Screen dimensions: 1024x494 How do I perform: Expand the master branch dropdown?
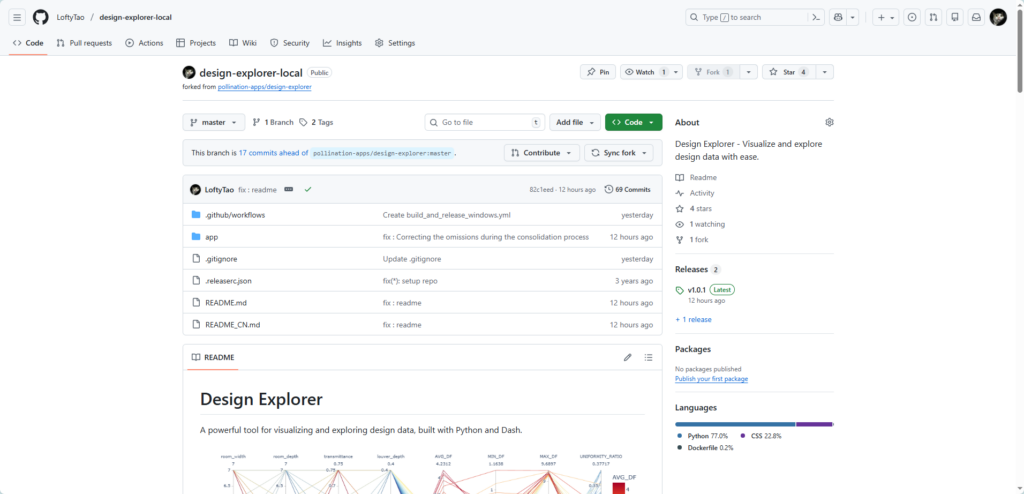(213, 122)
